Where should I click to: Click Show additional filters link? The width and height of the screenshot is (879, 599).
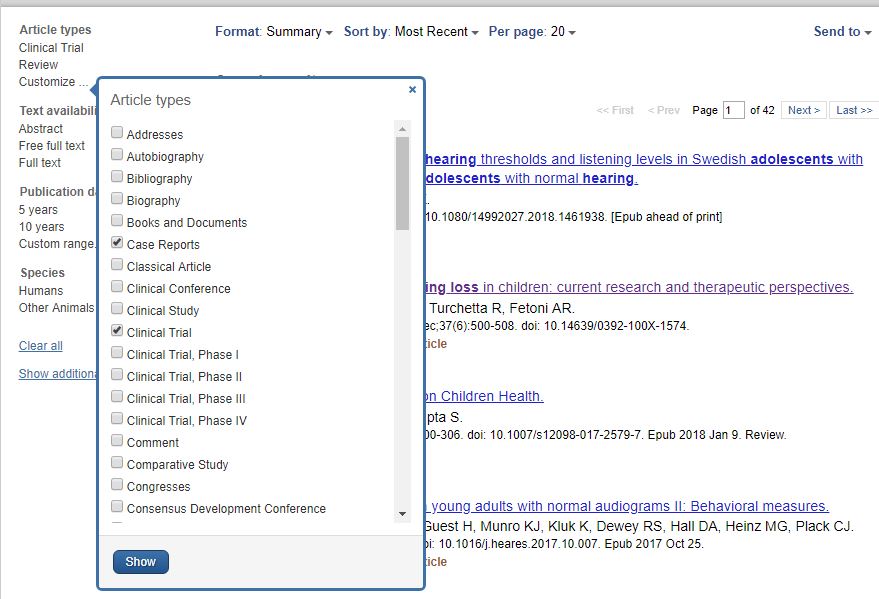pos(58,374)
